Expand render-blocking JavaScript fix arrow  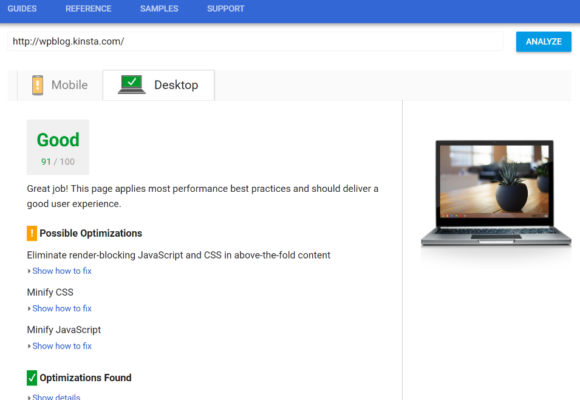pos(29,271)
